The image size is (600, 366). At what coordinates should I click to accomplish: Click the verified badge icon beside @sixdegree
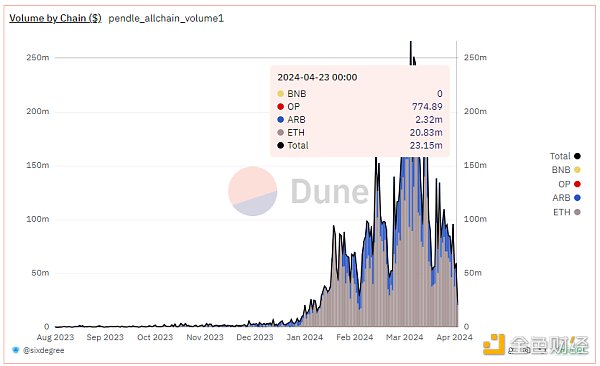coord(16,350)
